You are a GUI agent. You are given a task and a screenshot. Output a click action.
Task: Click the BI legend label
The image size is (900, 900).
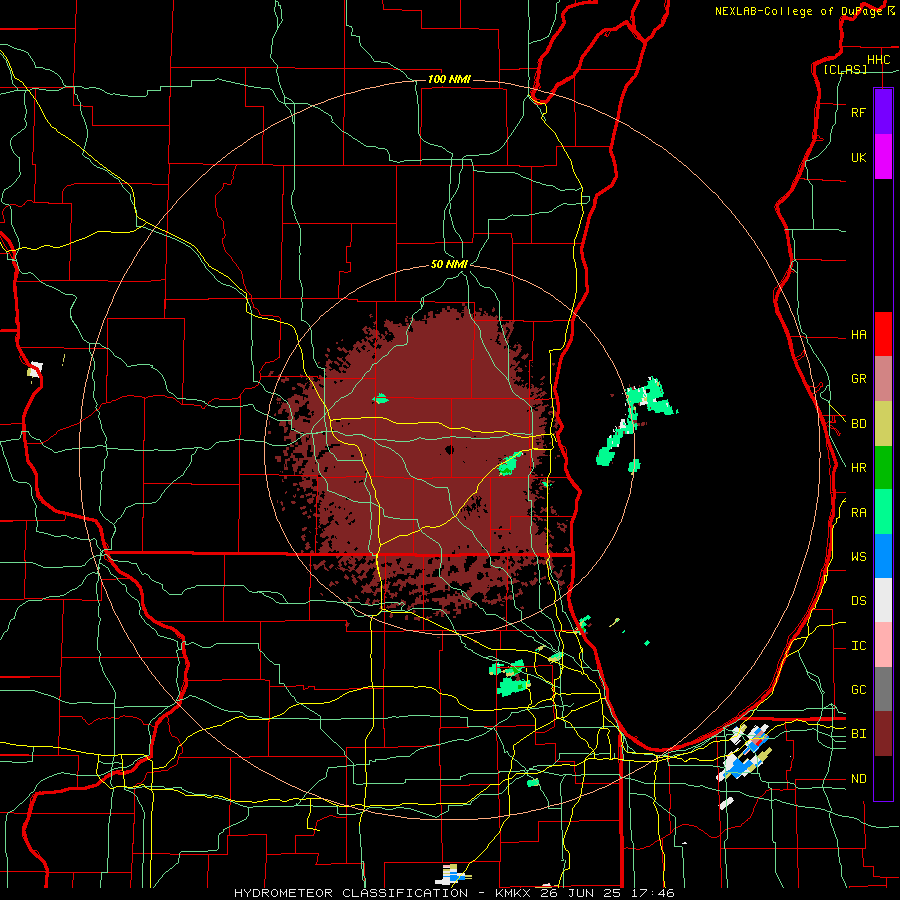point(858,734)
